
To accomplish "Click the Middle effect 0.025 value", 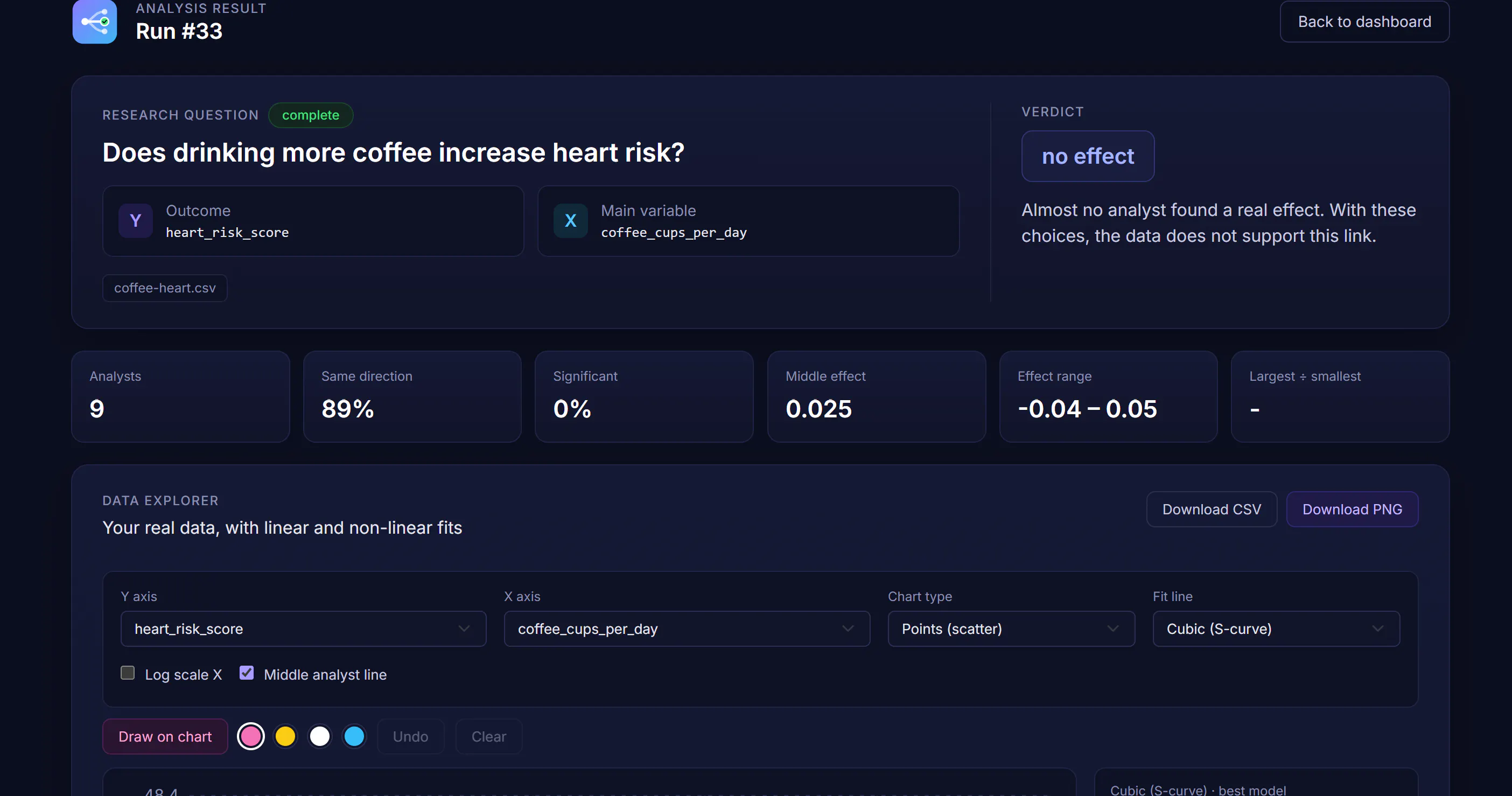I will point(818,409).
